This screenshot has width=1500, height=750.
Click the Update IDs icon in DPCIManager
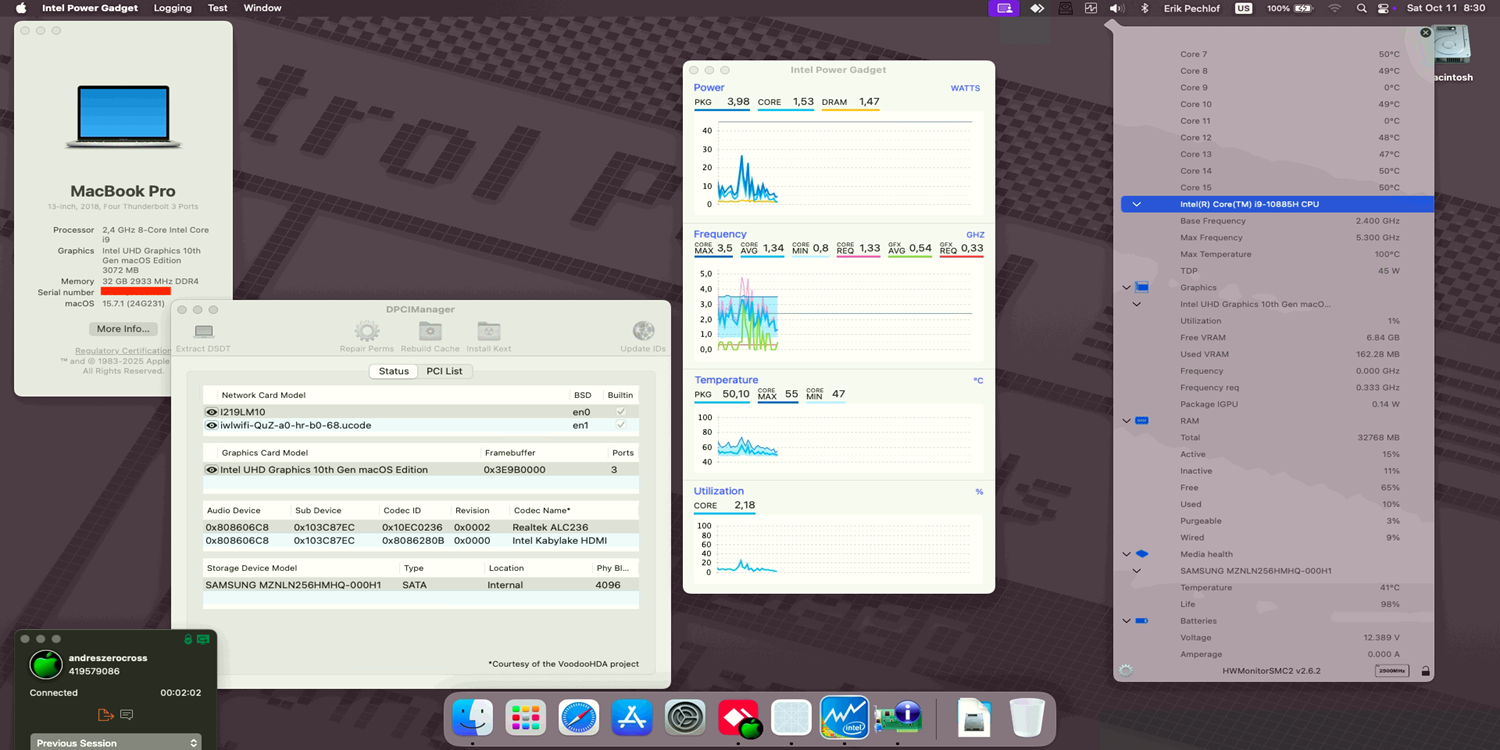642,334
